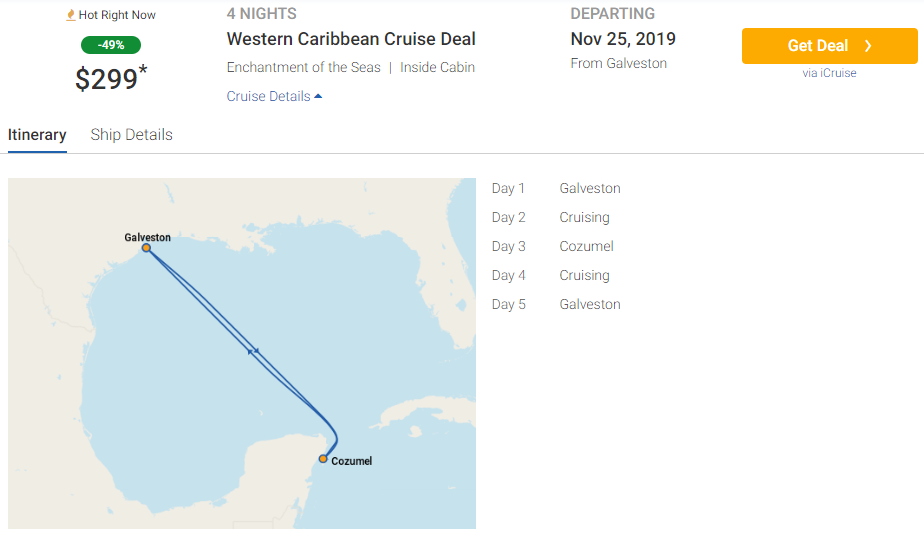Screen dimensions: 924x537
Task: Open the Western Caribbean Cruise Deal title
Action: (351, 39)
